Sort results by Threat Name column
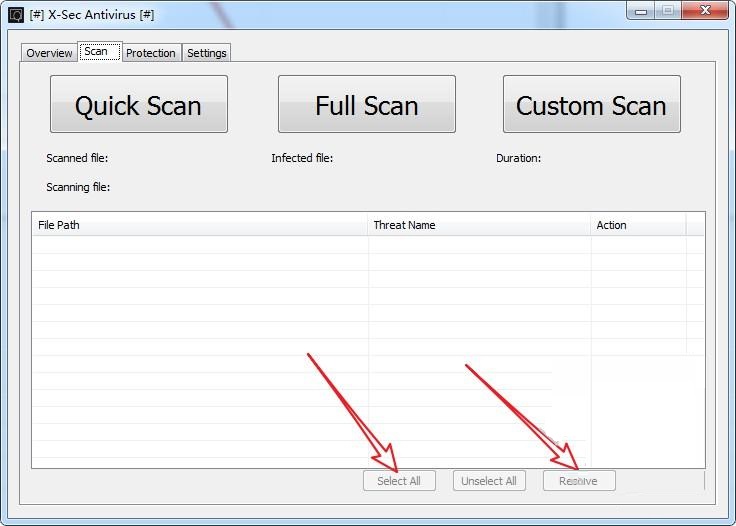Viewport: 736px width, 526px height. (479, 225)
